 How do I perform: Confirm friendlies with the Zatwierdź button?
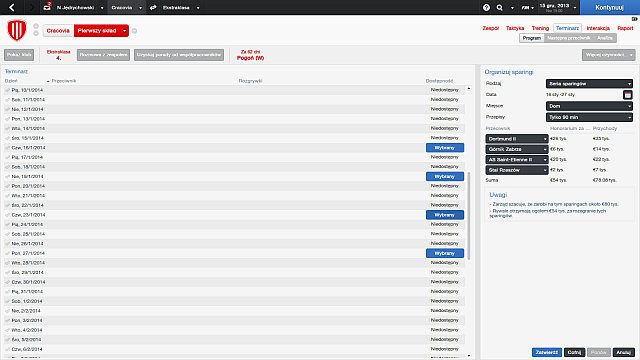[x=547, y=352]
